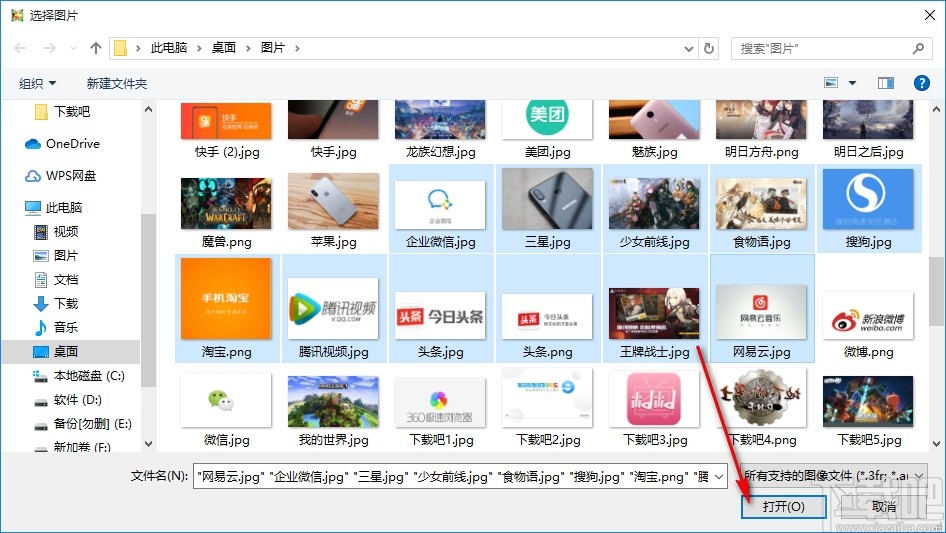The height and width of the screenshot is (533, 946).
Task: Open the 所有支持的图像文件 type dropdown
Action: [x=834, y=476]
